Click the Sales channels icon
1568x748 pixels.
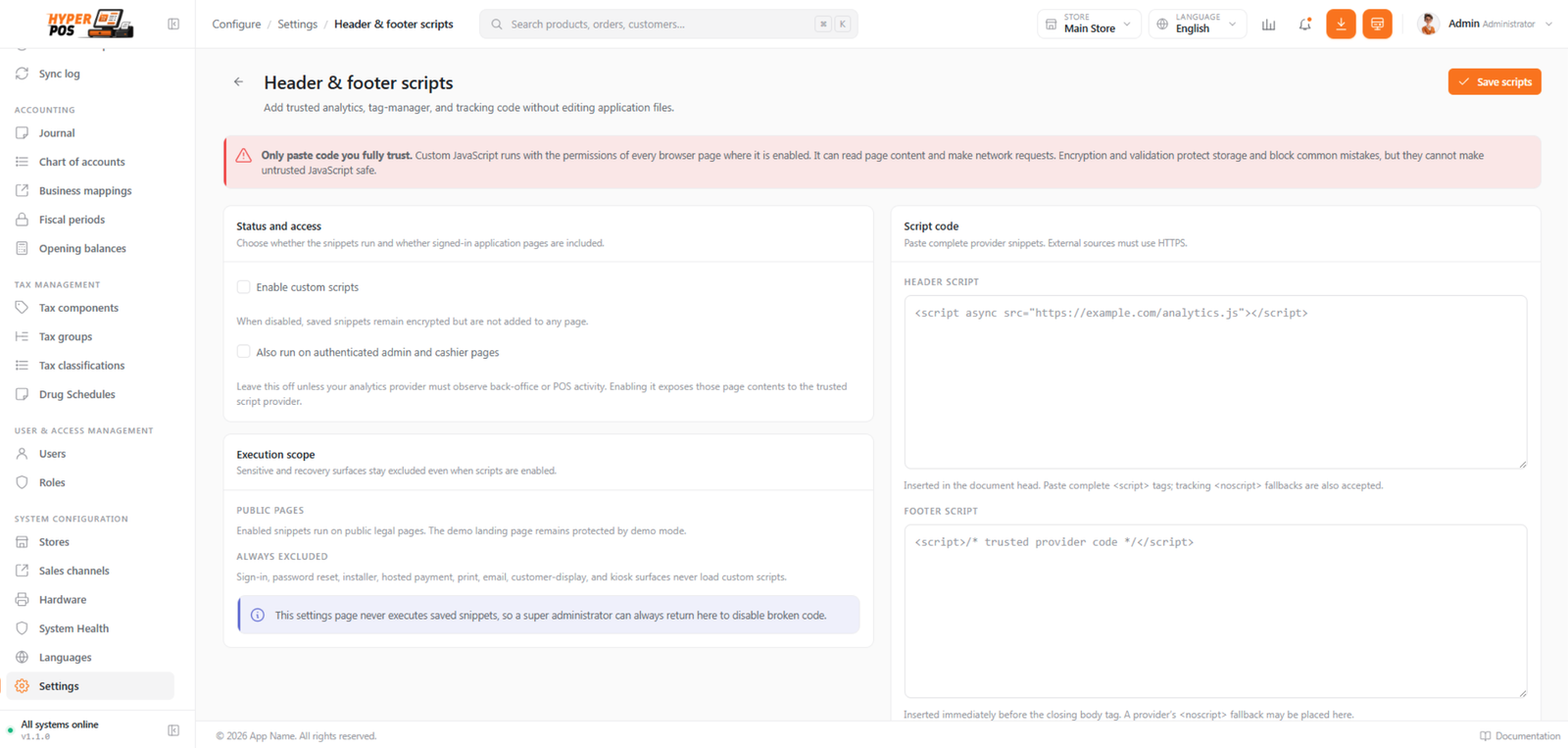(x=22, y=571)
